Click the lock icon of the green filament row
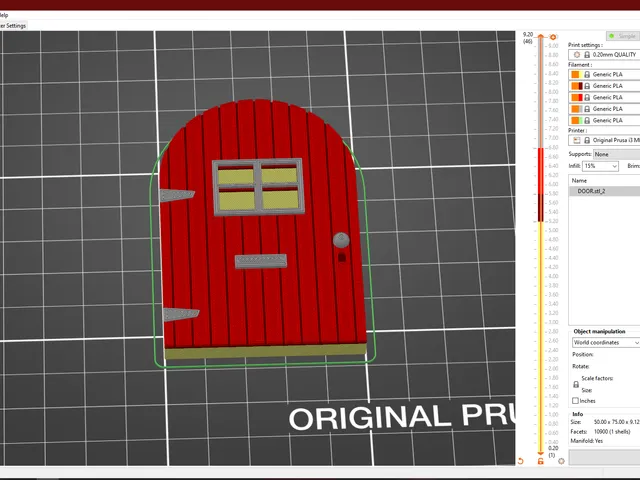 [587, 120]
